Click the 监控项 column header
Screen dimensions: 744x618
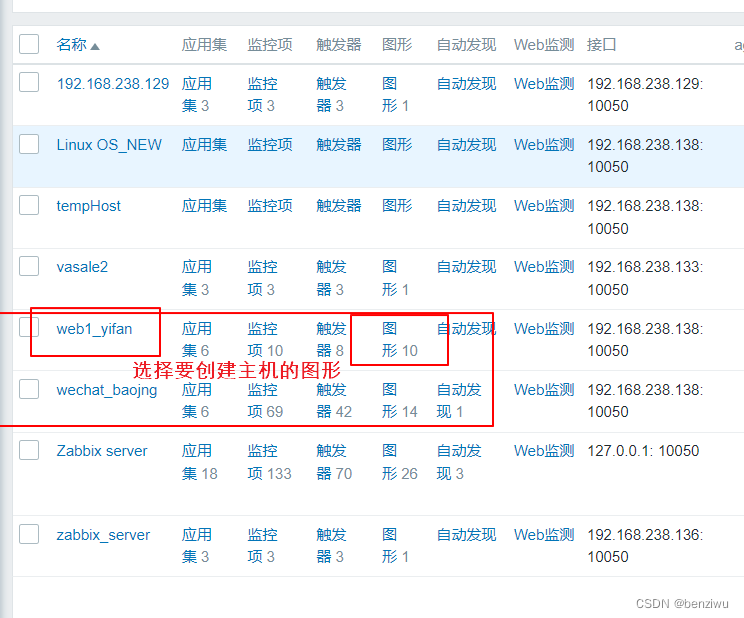point(270,45)
